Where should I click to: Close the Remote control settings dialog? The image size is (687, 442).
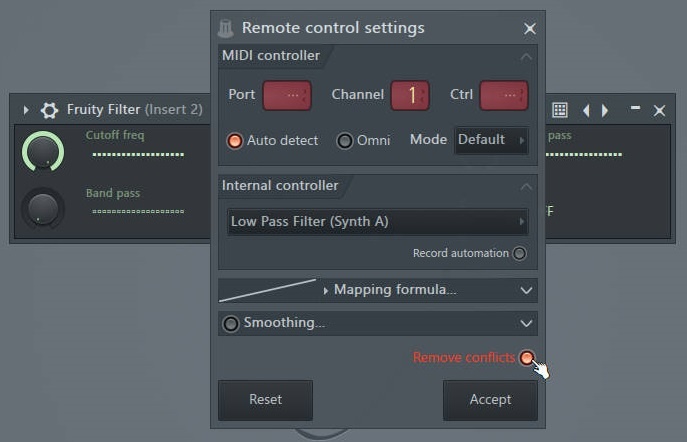(530, 29)
